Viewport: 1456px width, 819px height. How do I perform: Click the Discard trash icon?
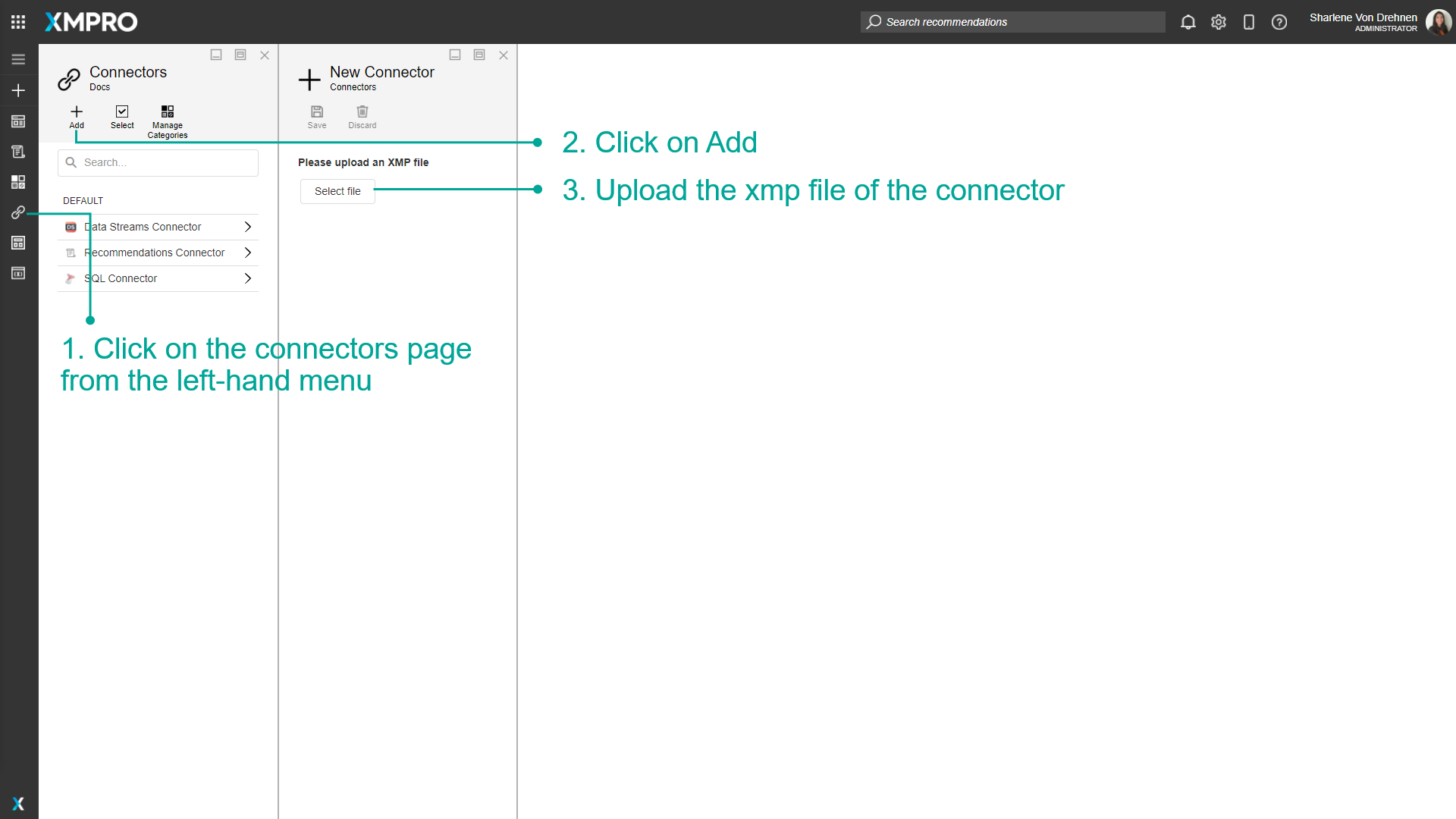[x=362, y=115]
